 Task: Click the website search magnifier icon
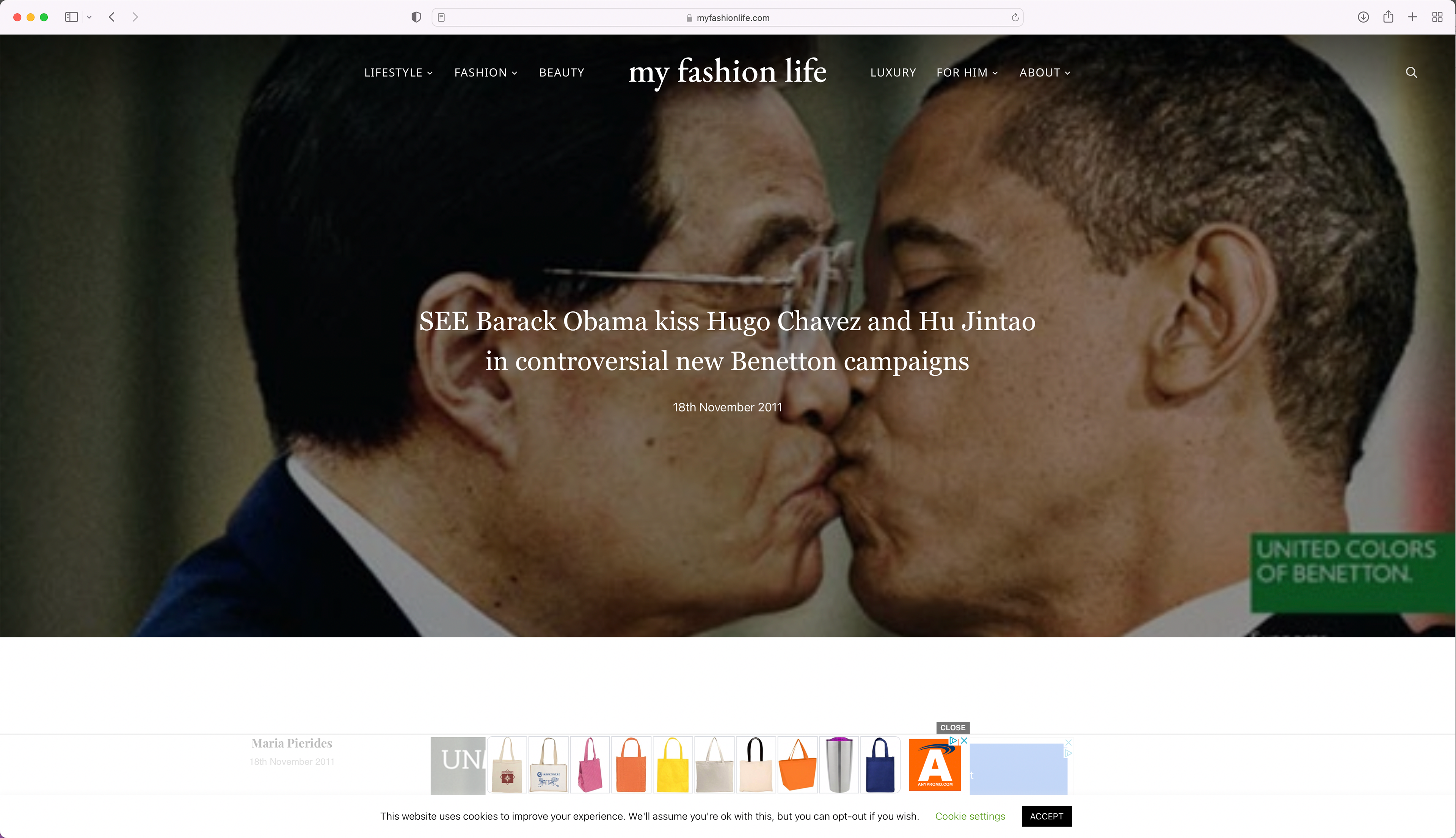click(x=1411, y=72)
